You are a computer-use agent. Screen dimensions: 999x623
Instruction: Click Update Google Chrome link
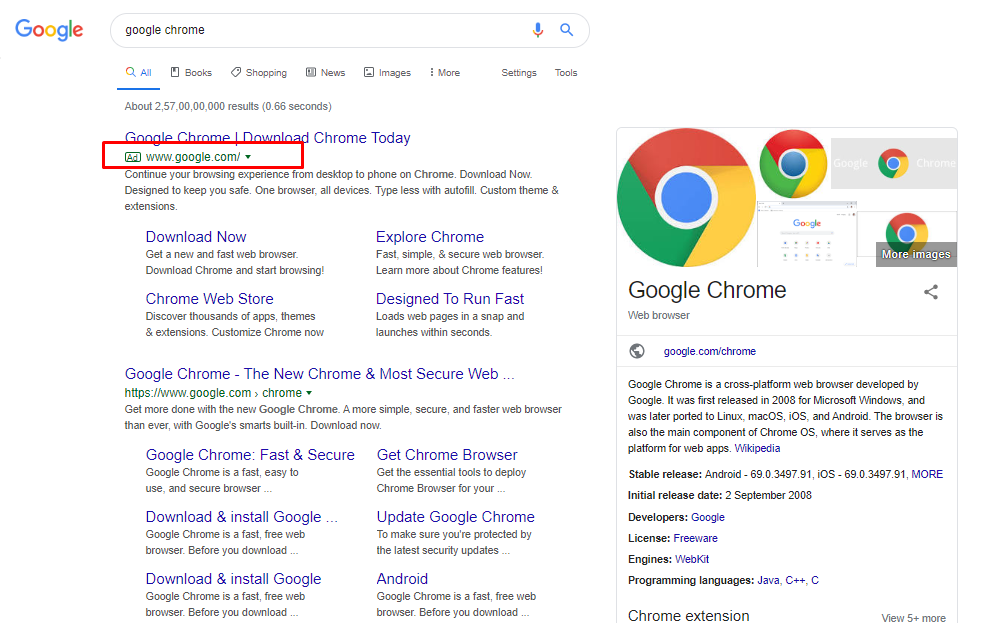click(x=456, y=517)
